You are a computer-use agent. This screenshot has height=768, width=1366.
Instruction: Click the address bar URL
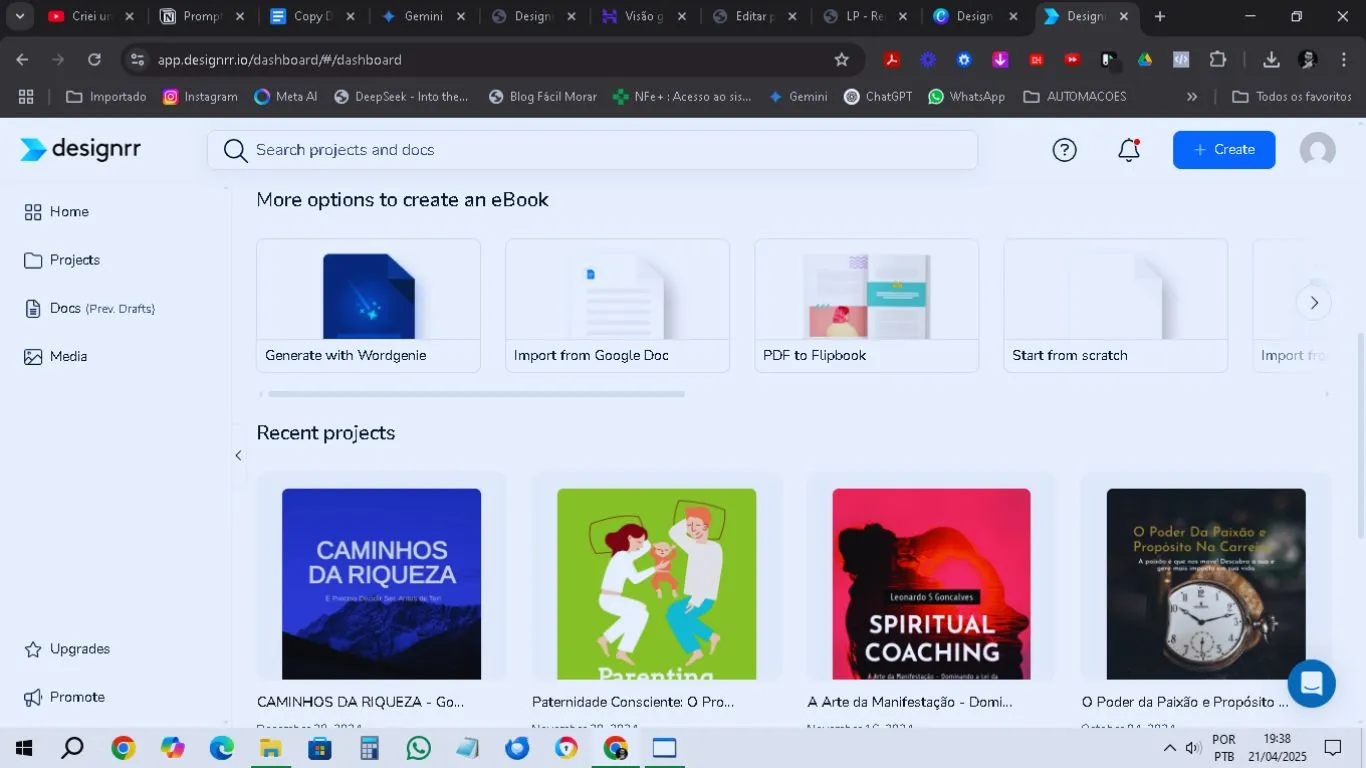coord(280,60)
